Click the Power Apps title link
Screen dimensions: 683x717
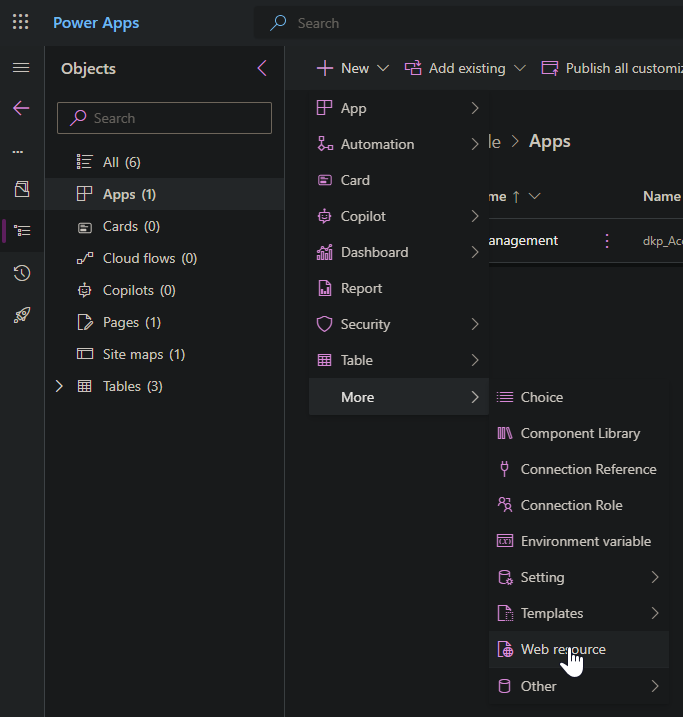tap(96, 23)
